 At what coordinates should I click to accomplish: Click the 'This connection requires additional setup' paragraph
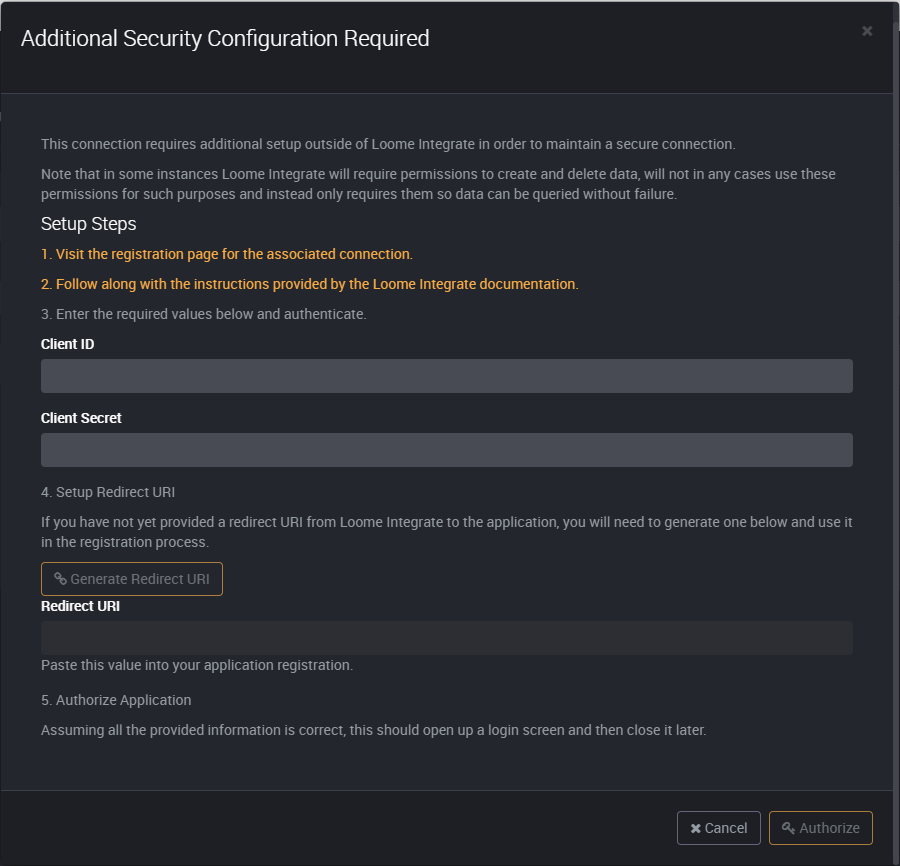tap(388, 144)
